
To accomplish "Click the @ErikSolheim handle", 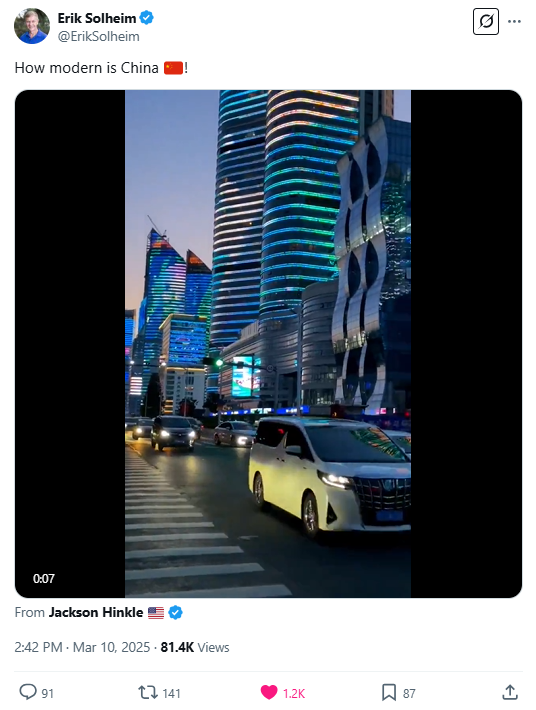I will click(99, 36).
